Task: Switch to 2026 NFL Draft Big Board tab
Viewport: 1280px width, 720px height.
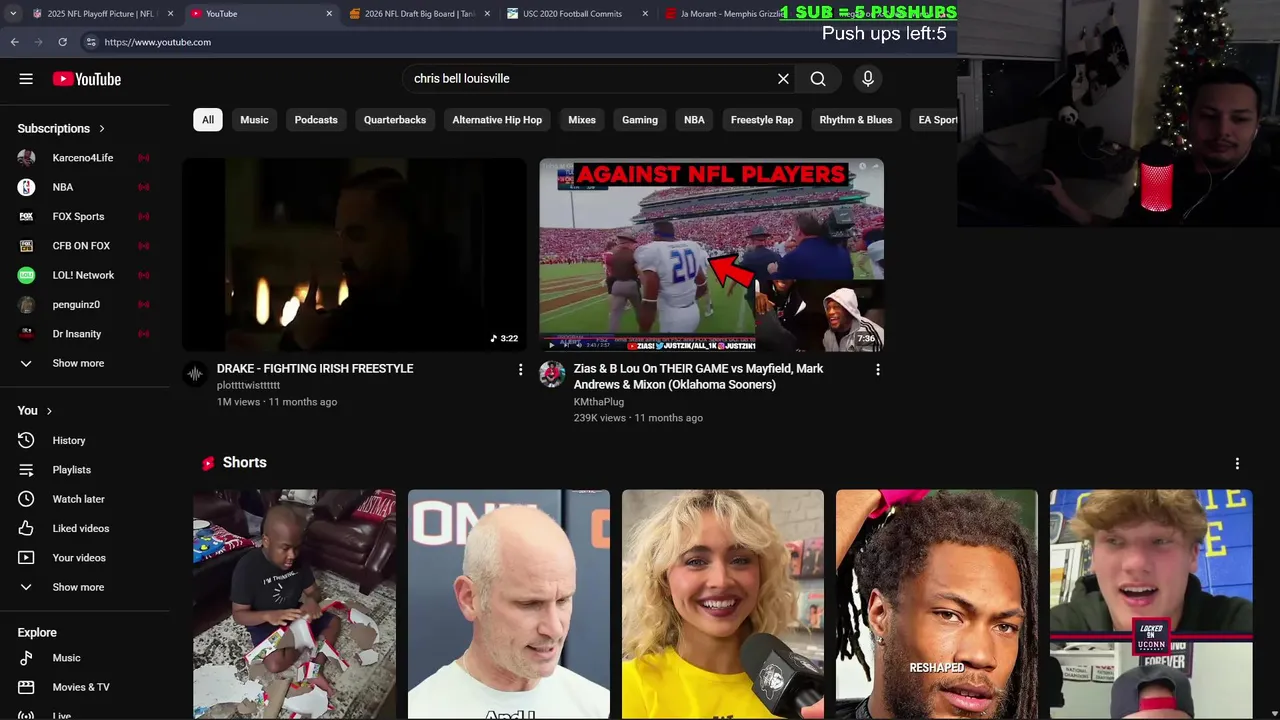Action: point(420,14)
